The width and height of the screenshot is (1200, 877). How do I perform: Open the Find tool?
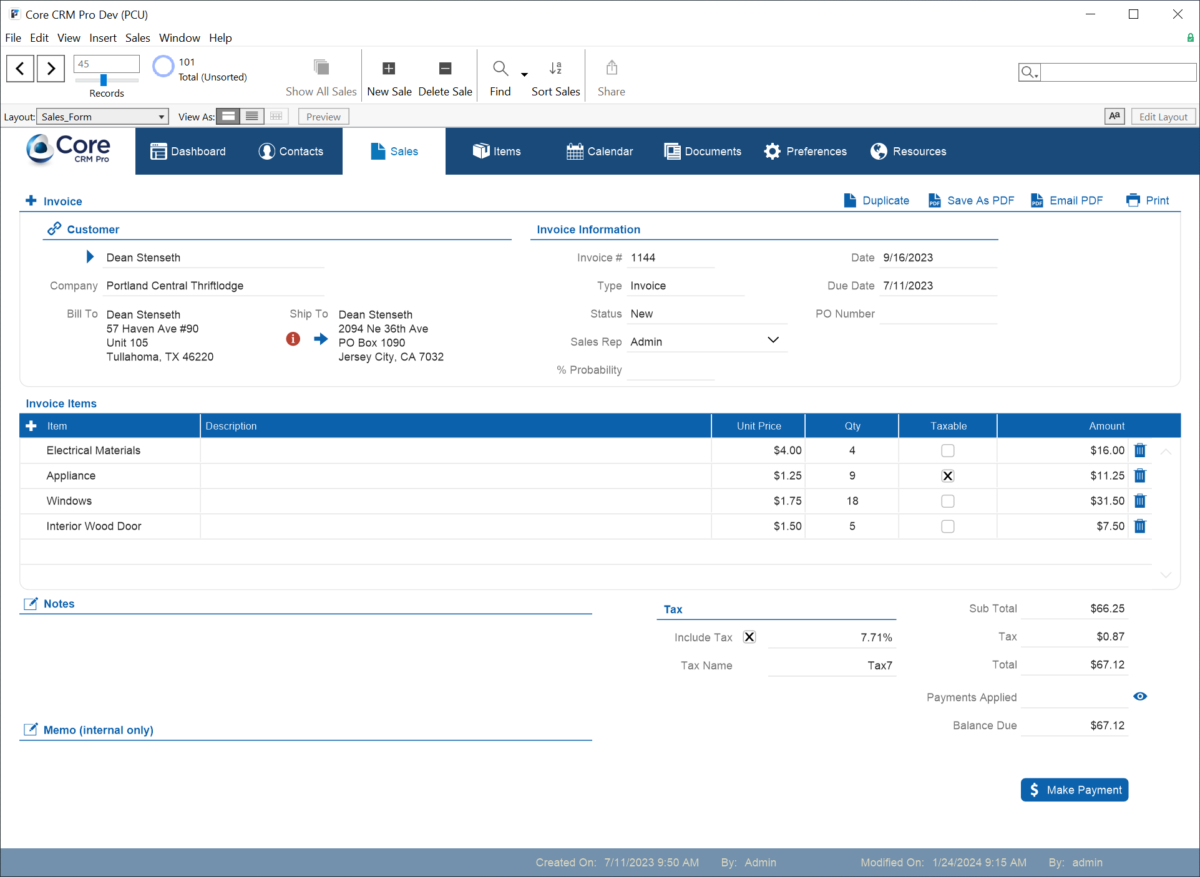coord(499,74)
